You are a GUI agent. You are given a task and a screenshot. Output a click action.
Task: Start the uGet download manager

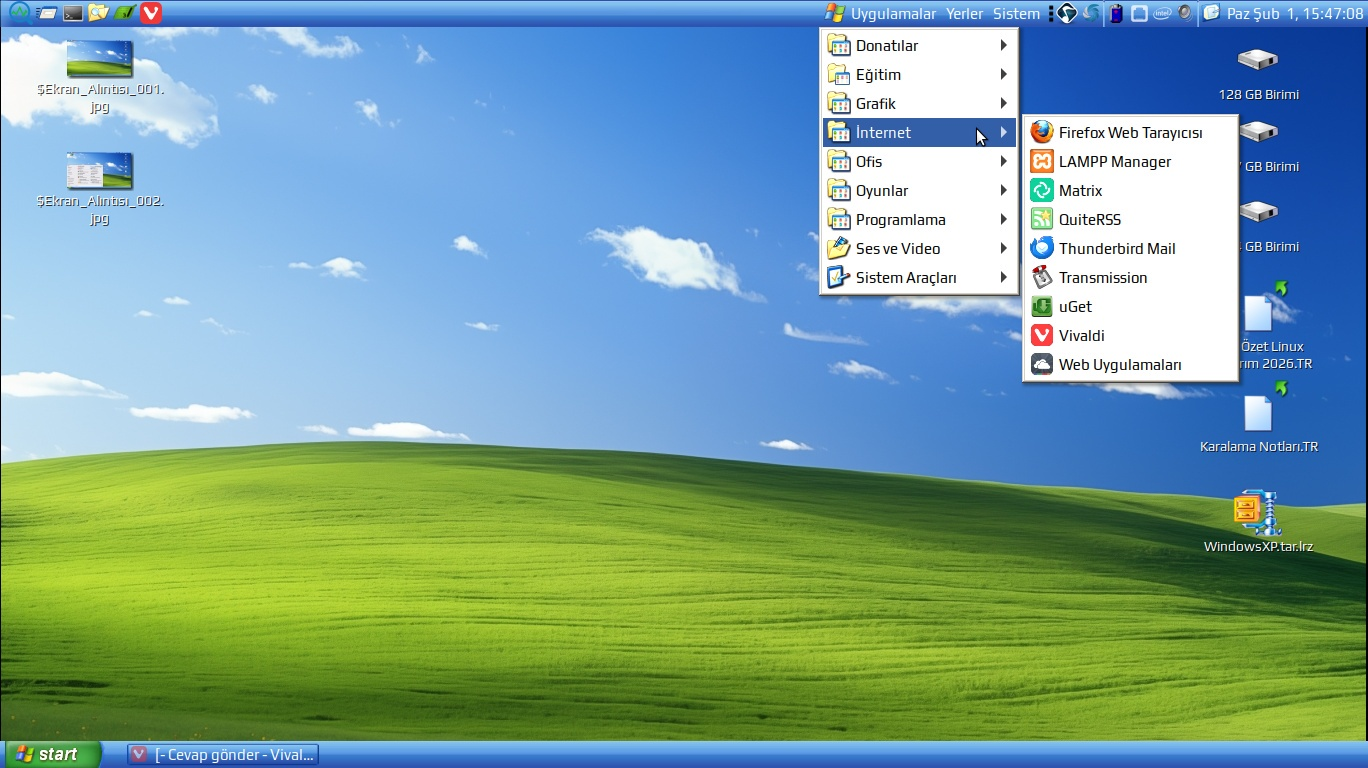pos(1130,306)
